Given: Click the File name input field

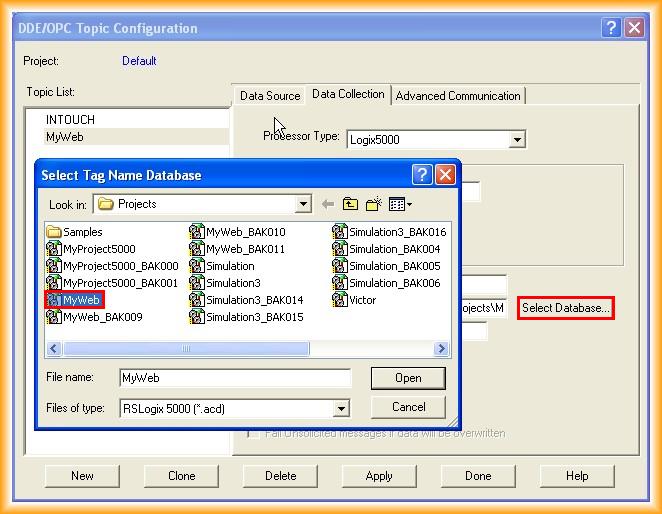Looking at the screenshot, I should pos(234,378).
